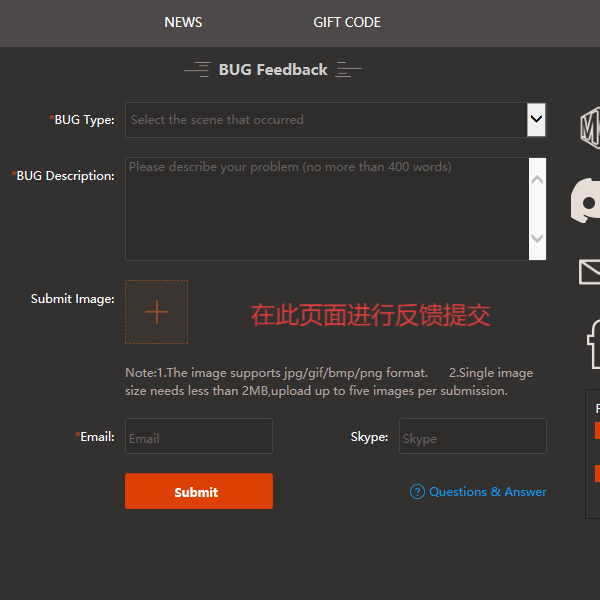Open the BUG Type dropdown arrow
The width and height of the screenshot is (600, 600).
pos(537,120)
